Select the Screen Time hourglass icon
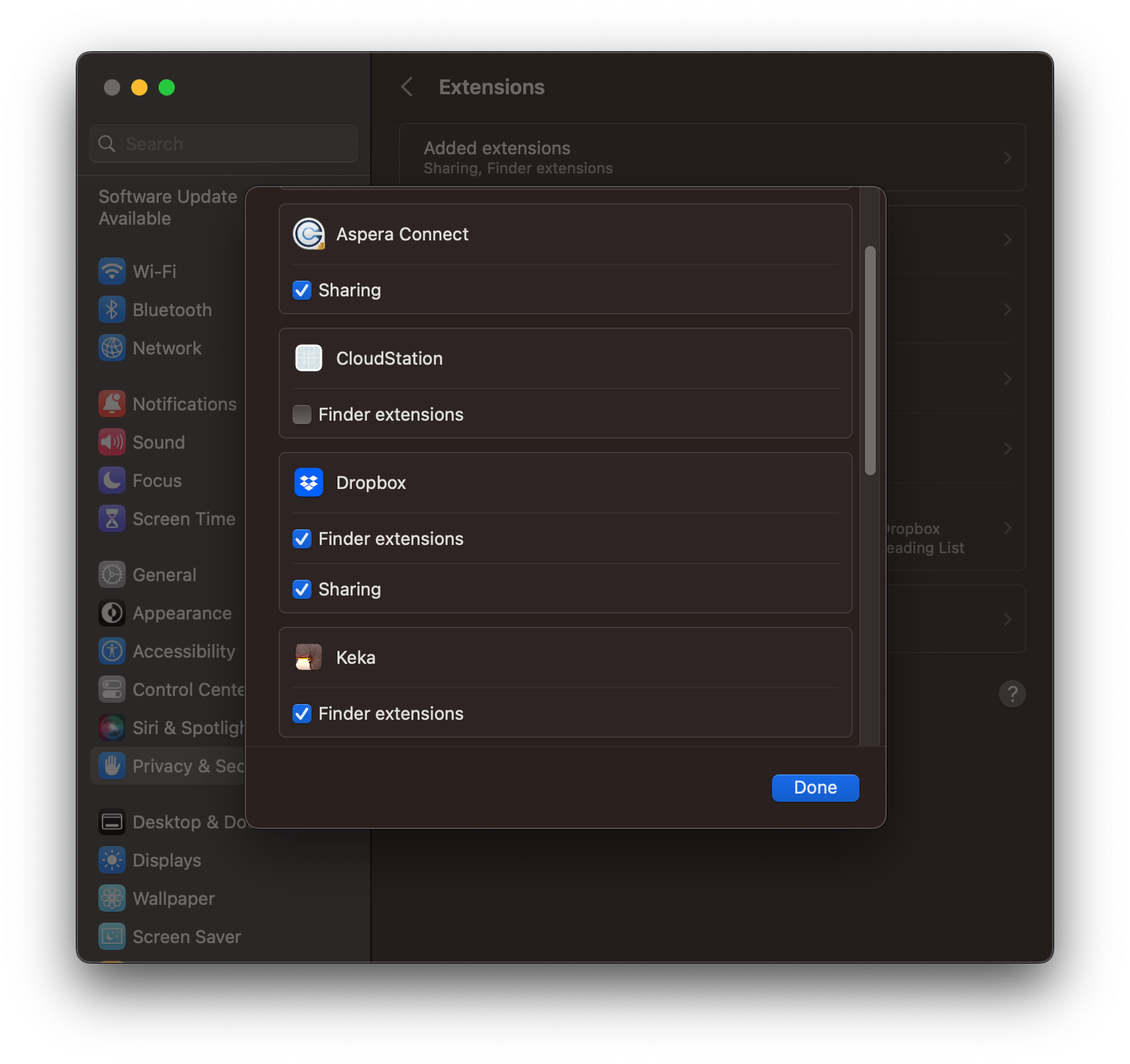This screenshot has width=1130, height=1064. point(112,518)
